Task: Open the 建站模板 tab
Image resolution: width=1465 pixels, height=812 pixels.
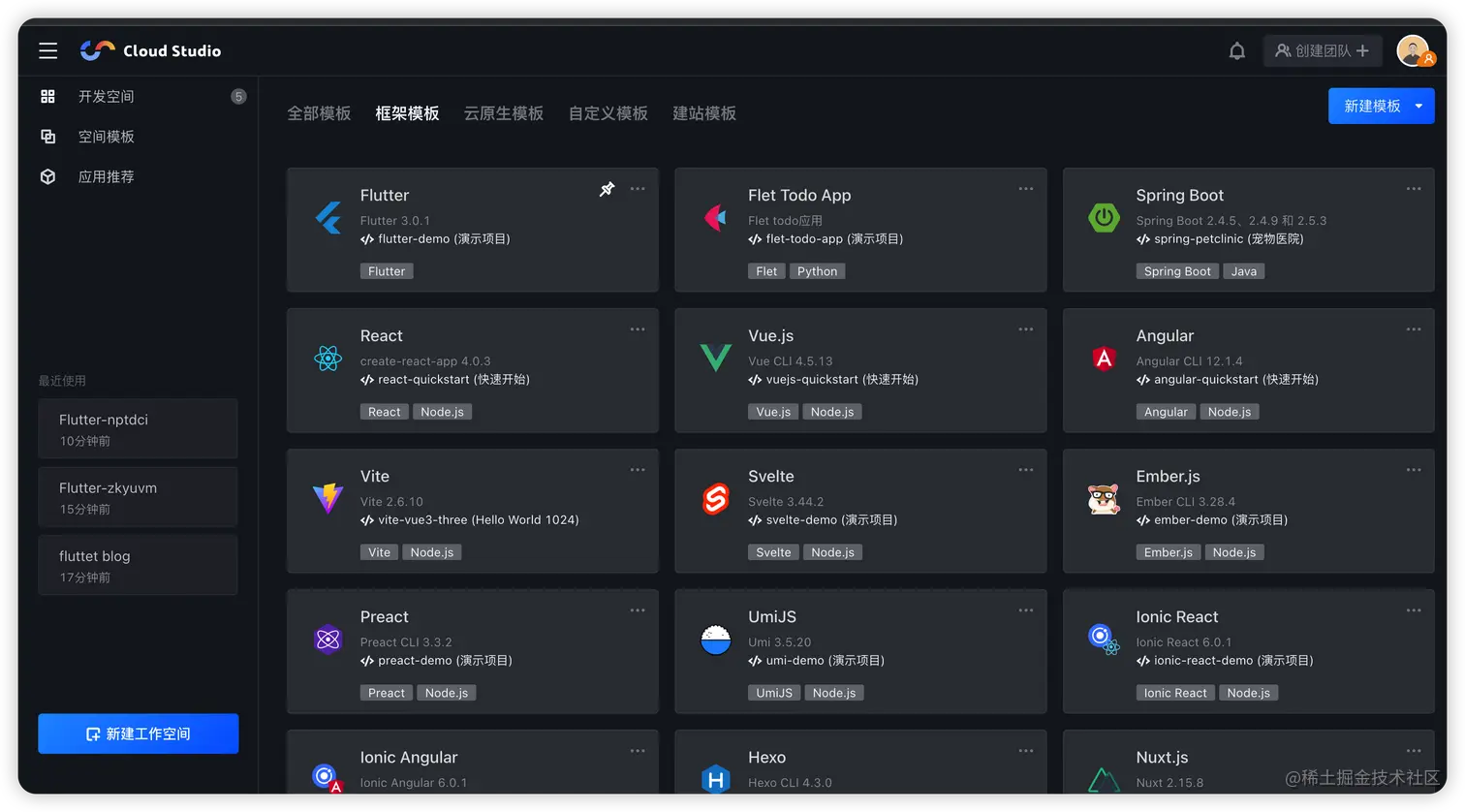Action: pos(704,113)
